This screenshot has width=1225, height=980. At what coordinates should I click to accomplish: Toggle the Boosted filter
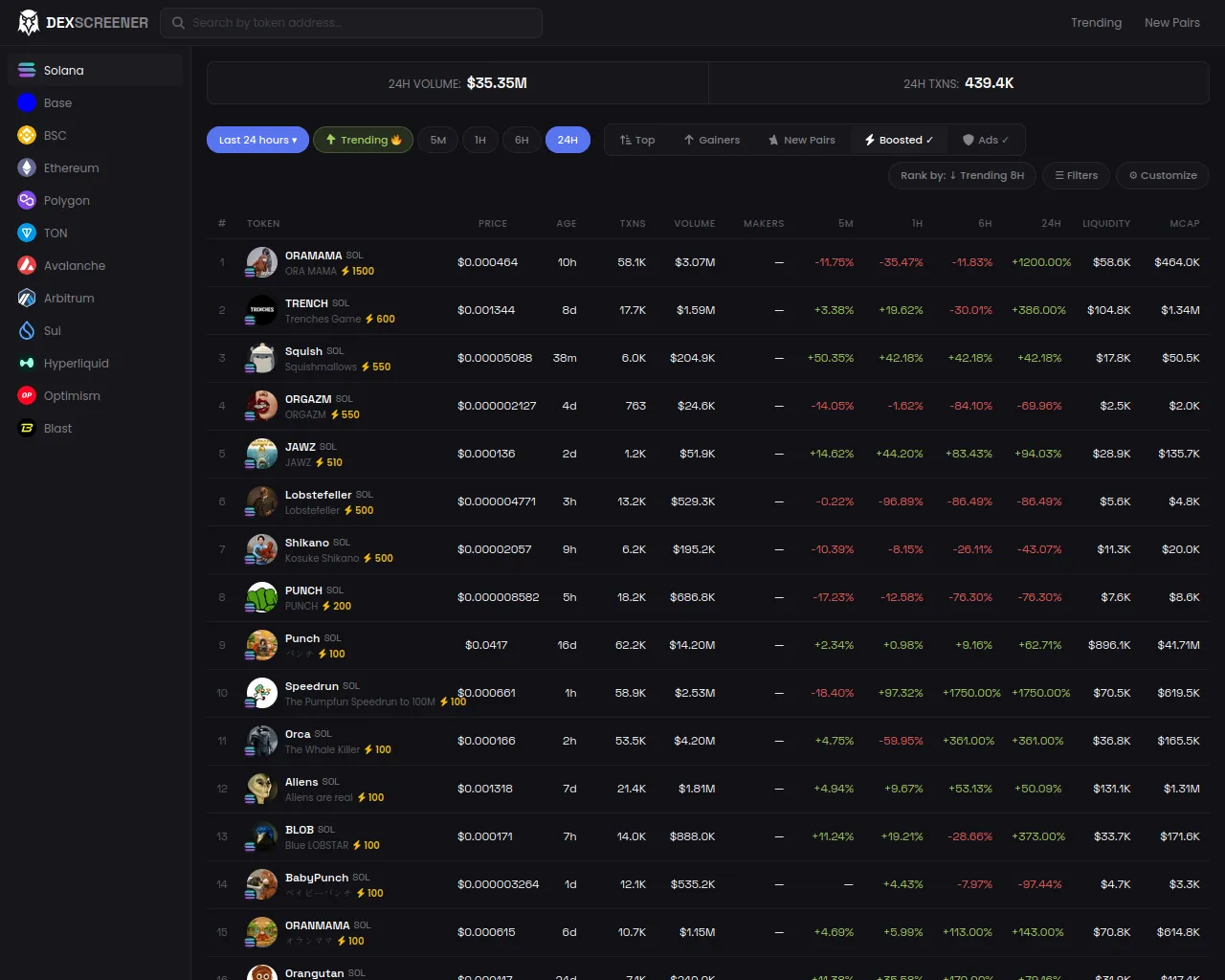pos(899,140)
